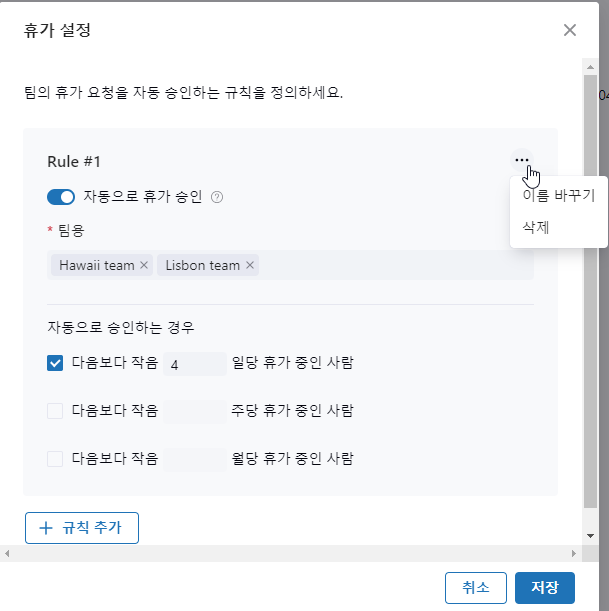The width and height of the screenshot is (609, 611).
Task: Click the vertical scrollbar of the dialog
Action: pyautogui.click(x=590, y=300)
